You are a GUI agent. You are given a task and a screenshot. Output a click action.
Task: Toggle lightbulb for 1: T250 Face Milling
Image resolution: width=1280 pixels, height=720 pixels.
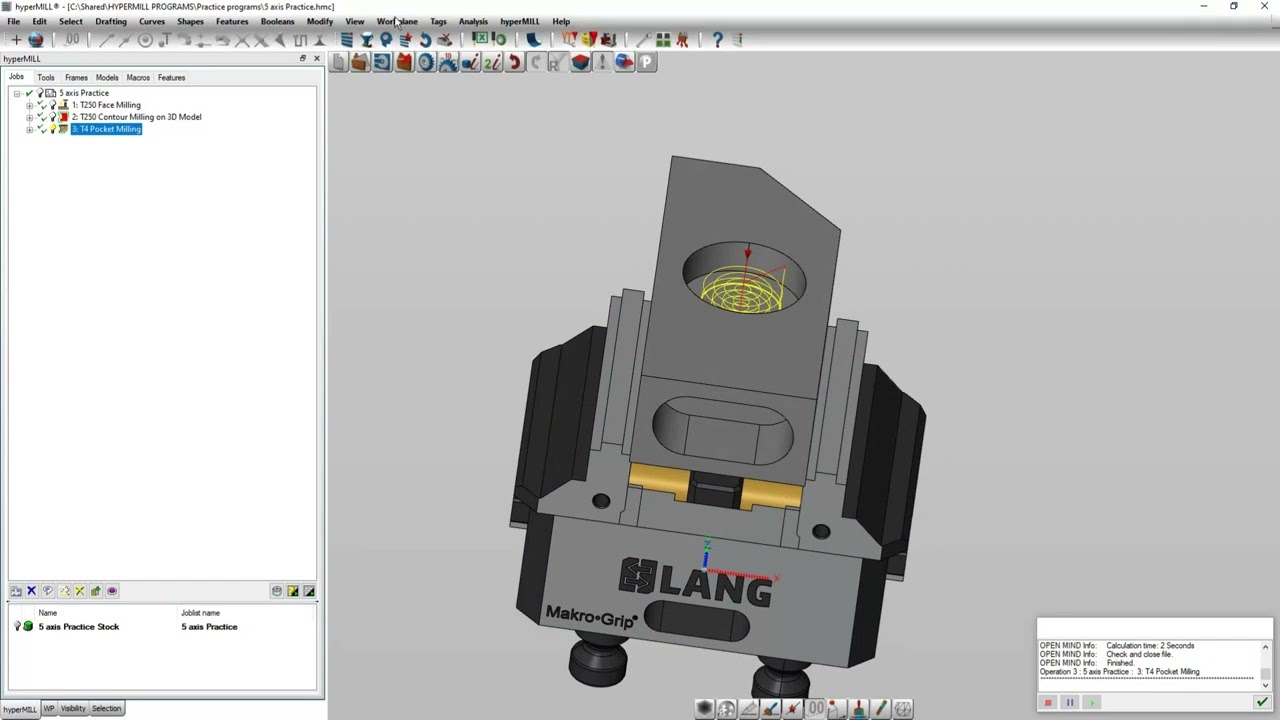point(53,105)
